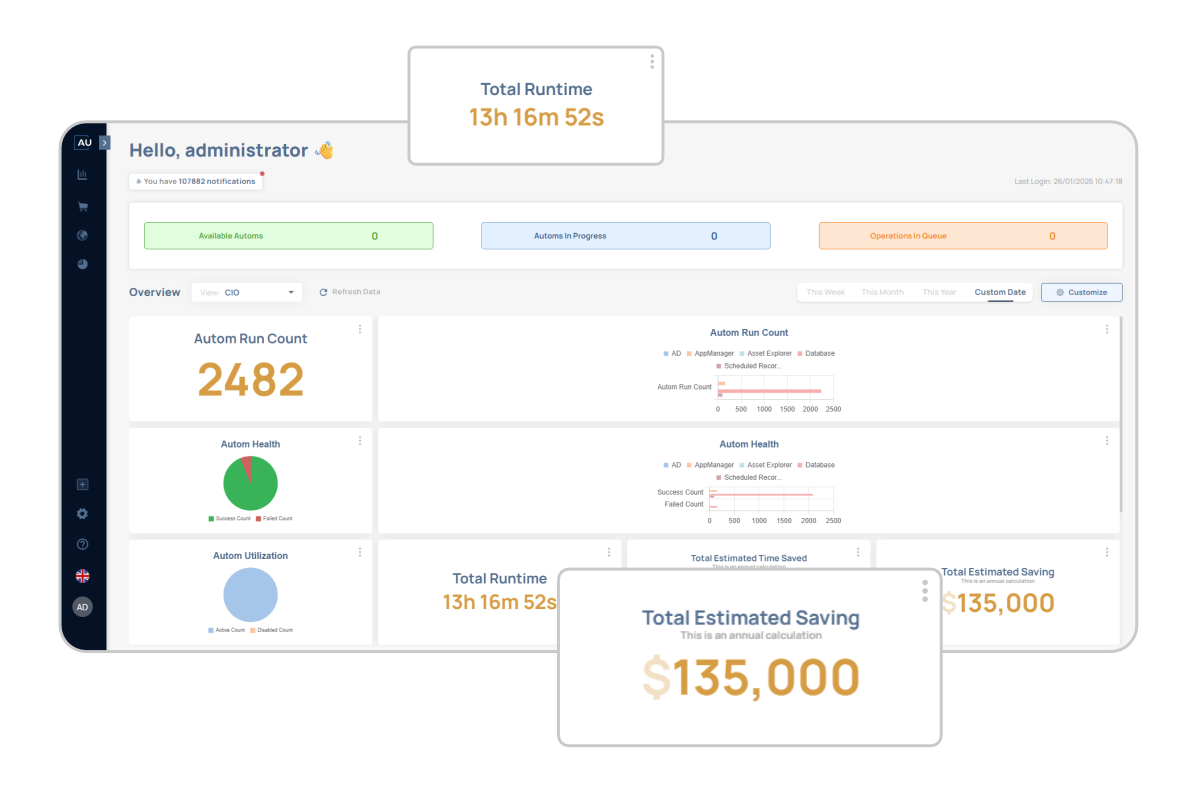Click the dashboard vertical scrollbar
1200x800 pixels.
pos(1121,420)
